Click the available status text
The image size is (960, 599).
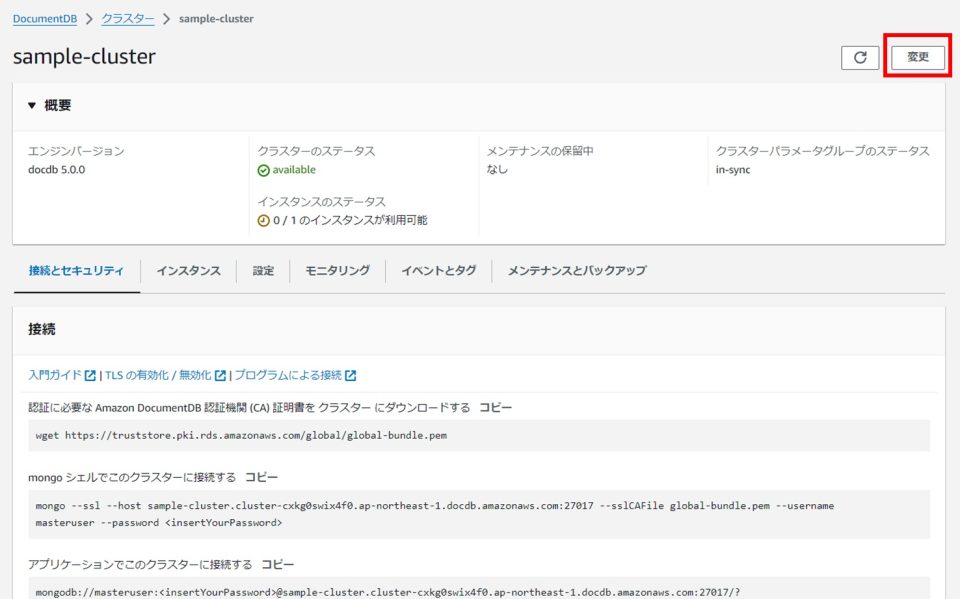click(x=294, y=170)
